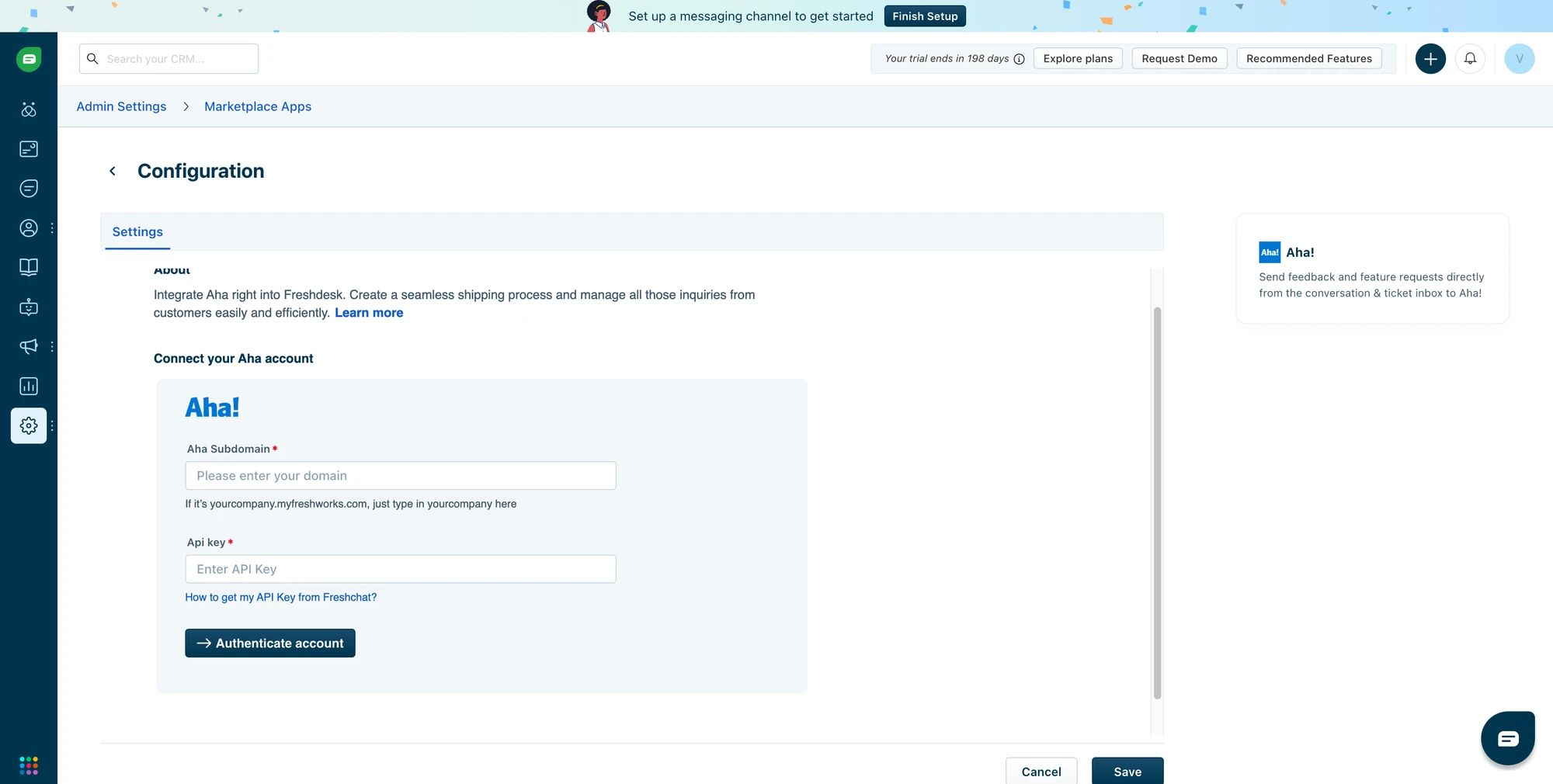Open the Admin Settings gear icon
The height and width of the screenshot is (784, 1553).
point(29,425)
